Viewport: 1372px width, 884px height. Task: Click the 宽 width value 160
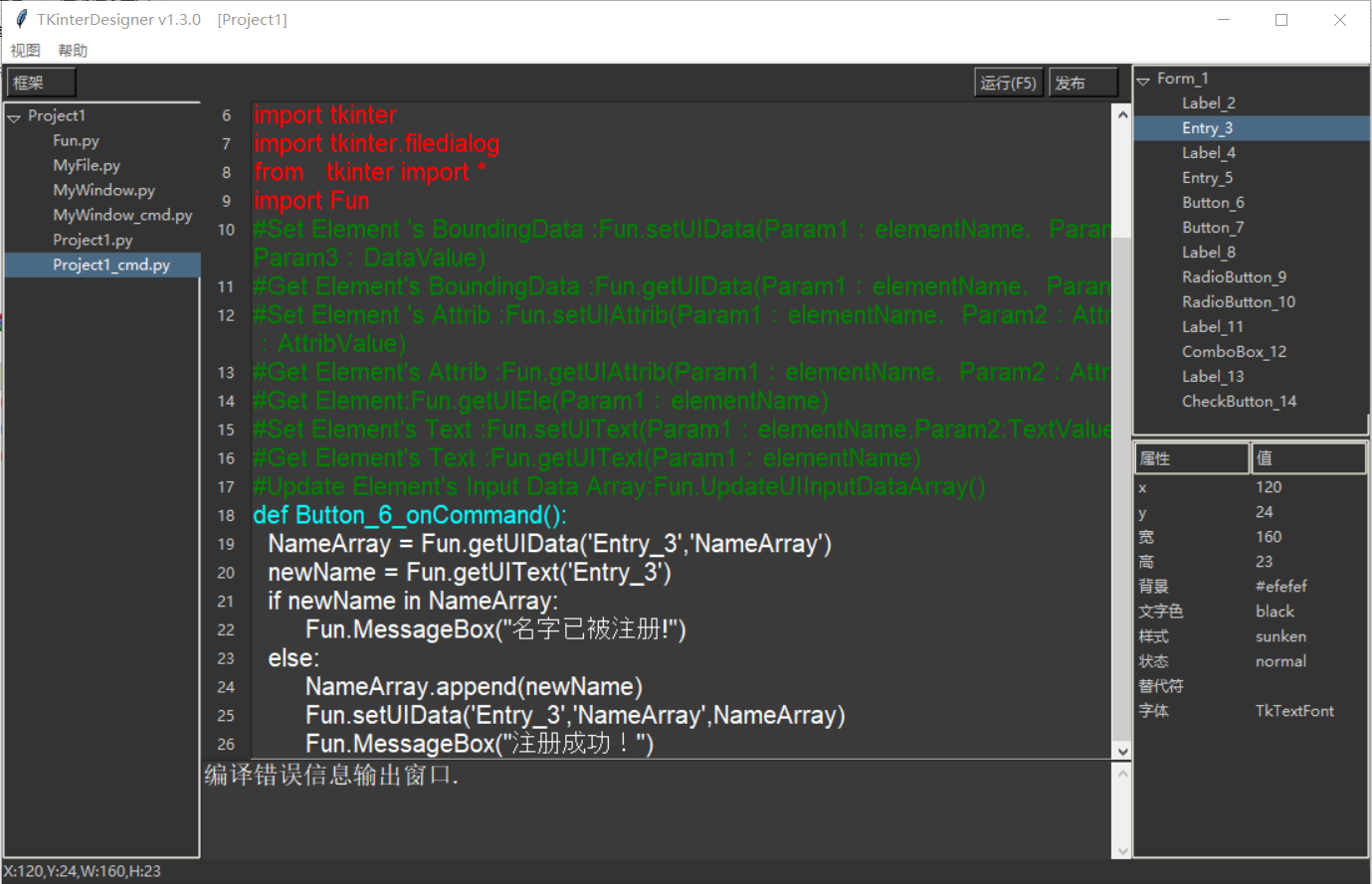[1269, 537]
